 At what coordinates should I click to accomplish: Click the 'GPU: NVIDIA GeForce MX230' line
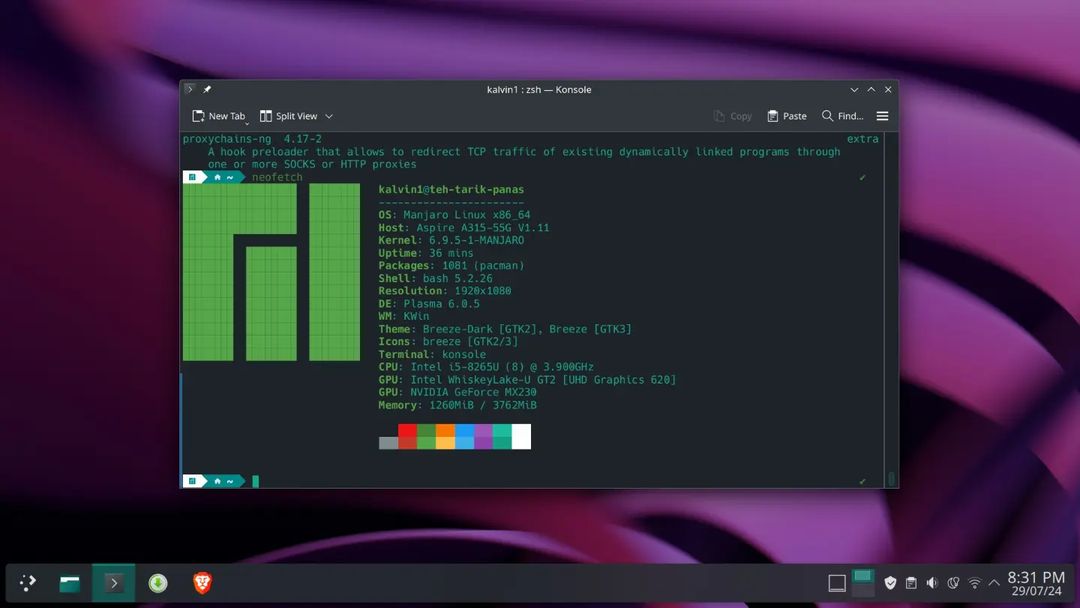pyautogui.click(x=457, y=392)
